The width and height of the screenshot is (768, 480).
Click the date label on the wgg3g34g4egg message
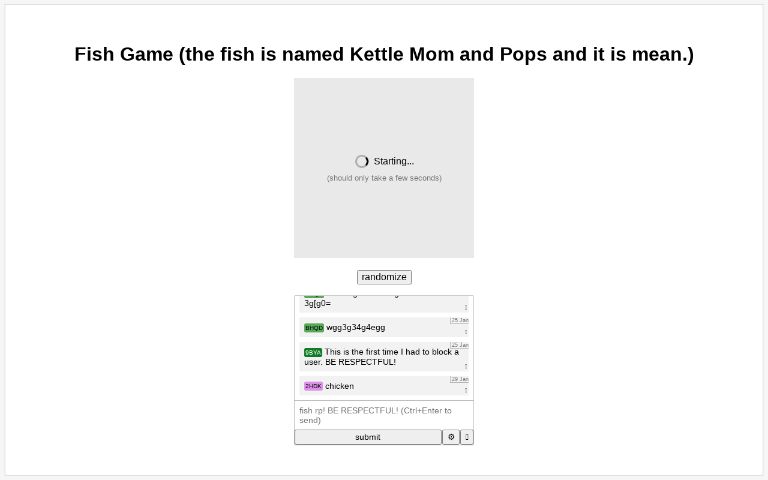459,320
